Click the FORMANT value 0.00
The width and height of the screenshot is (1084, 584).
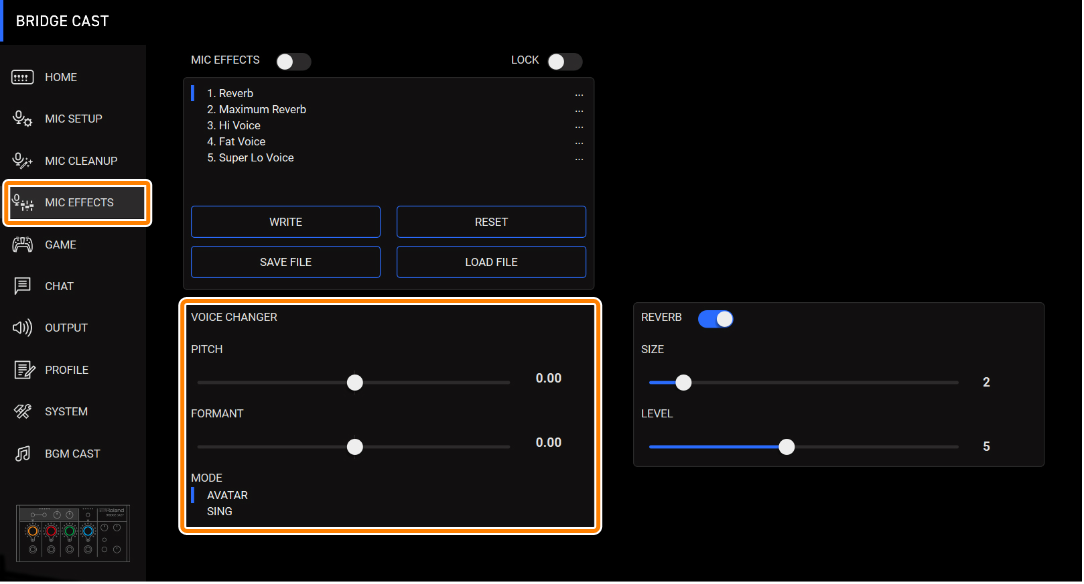tap(548, 442)
